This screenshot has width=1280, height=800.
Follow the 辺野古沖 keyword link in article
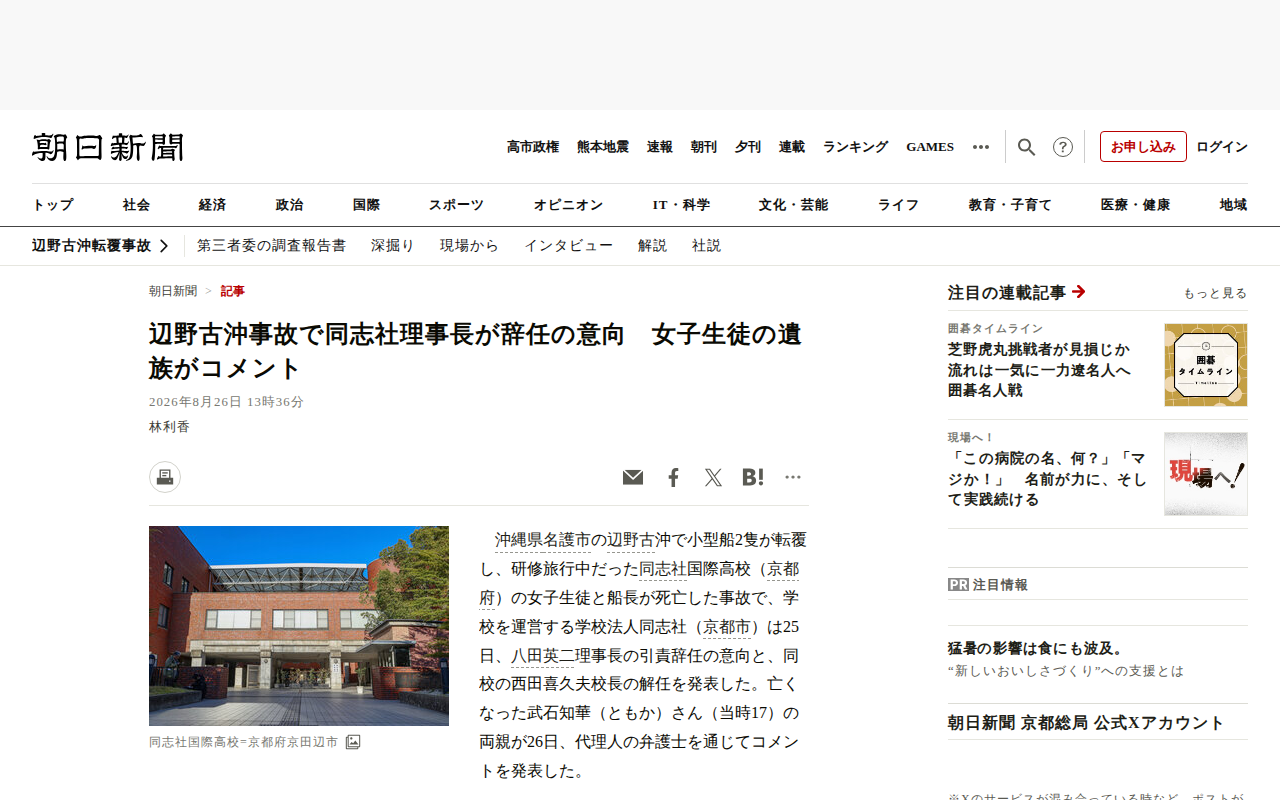pyautogui.click(x=631, y=541)
